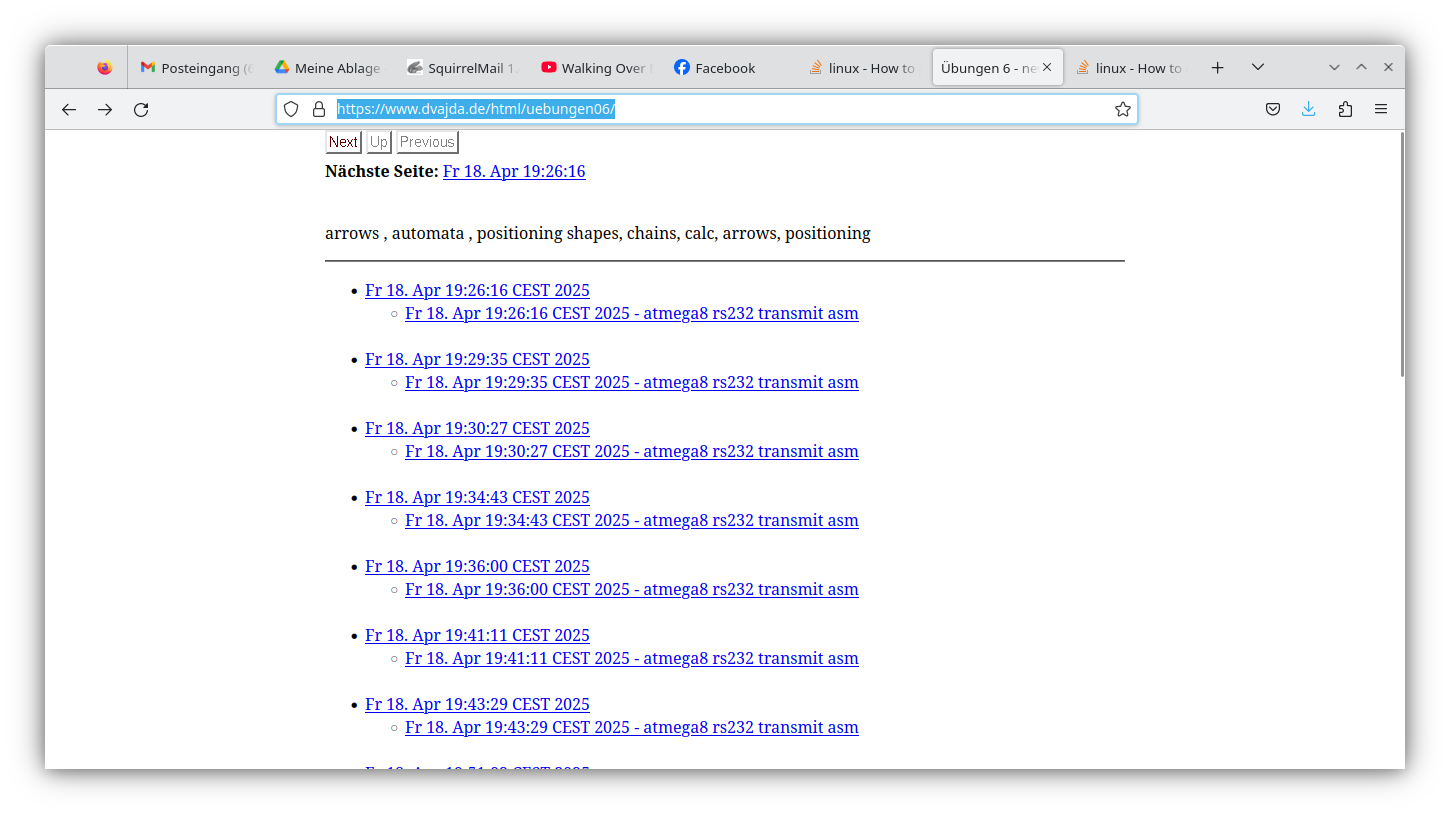Expand the list all tabs dropdown
This screenshot has height=814, width=1450.
tap(1258, 68)
